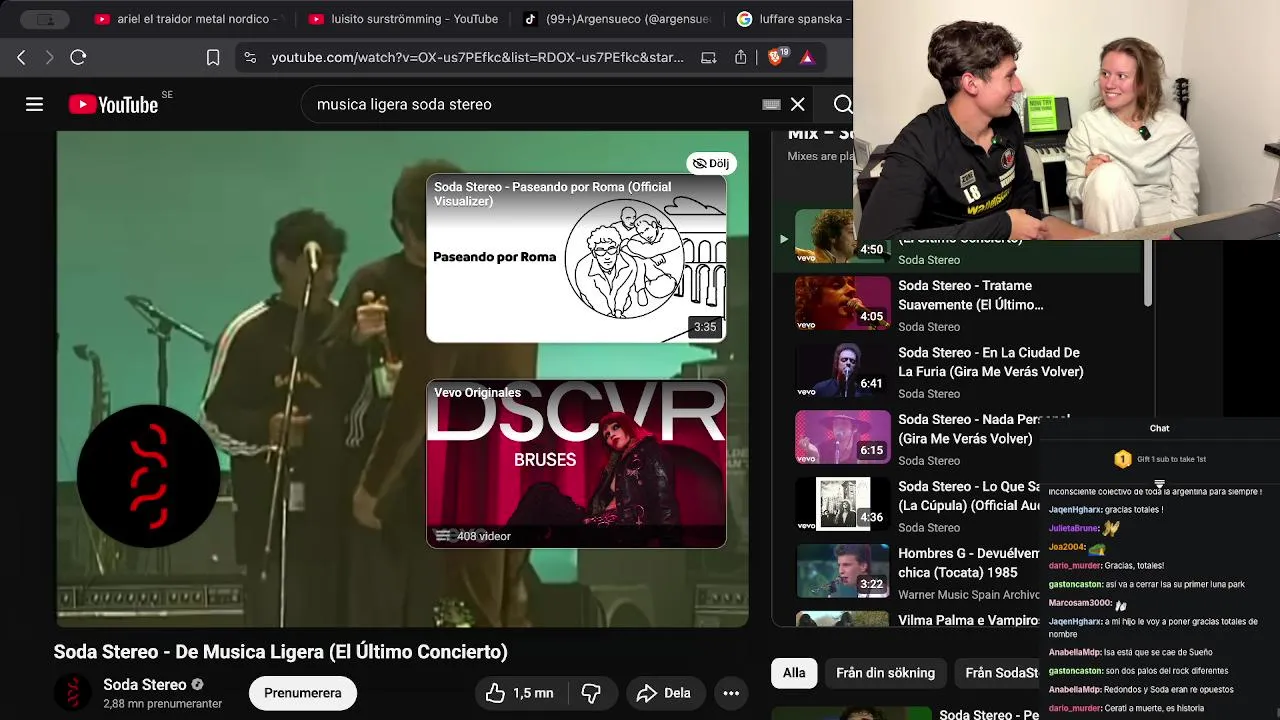1280x720 pixels.
Task: Clear the search text with X
Action: pos(798,104)
